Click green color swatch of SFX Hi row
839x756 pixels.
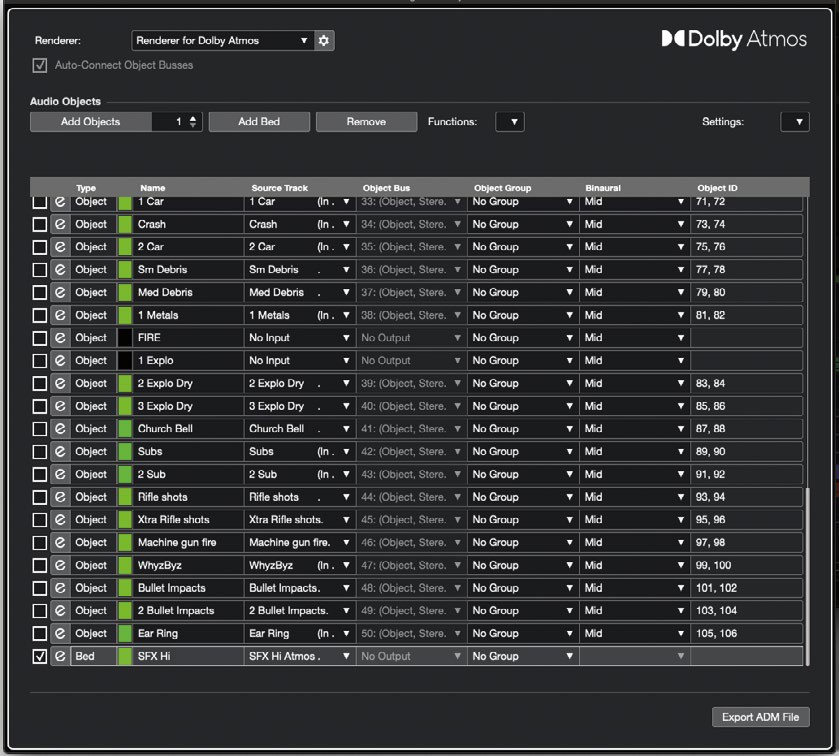(125, 656)
